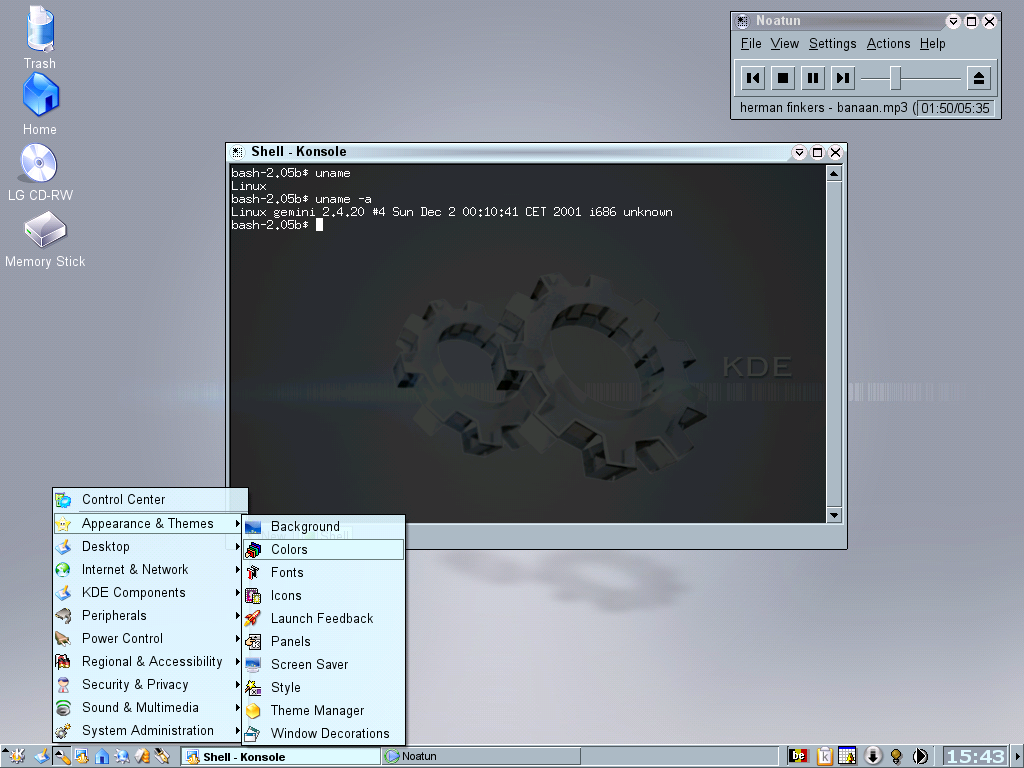
Task: Open the LG CD-RW desktop icon
Action: pos(39,163)
